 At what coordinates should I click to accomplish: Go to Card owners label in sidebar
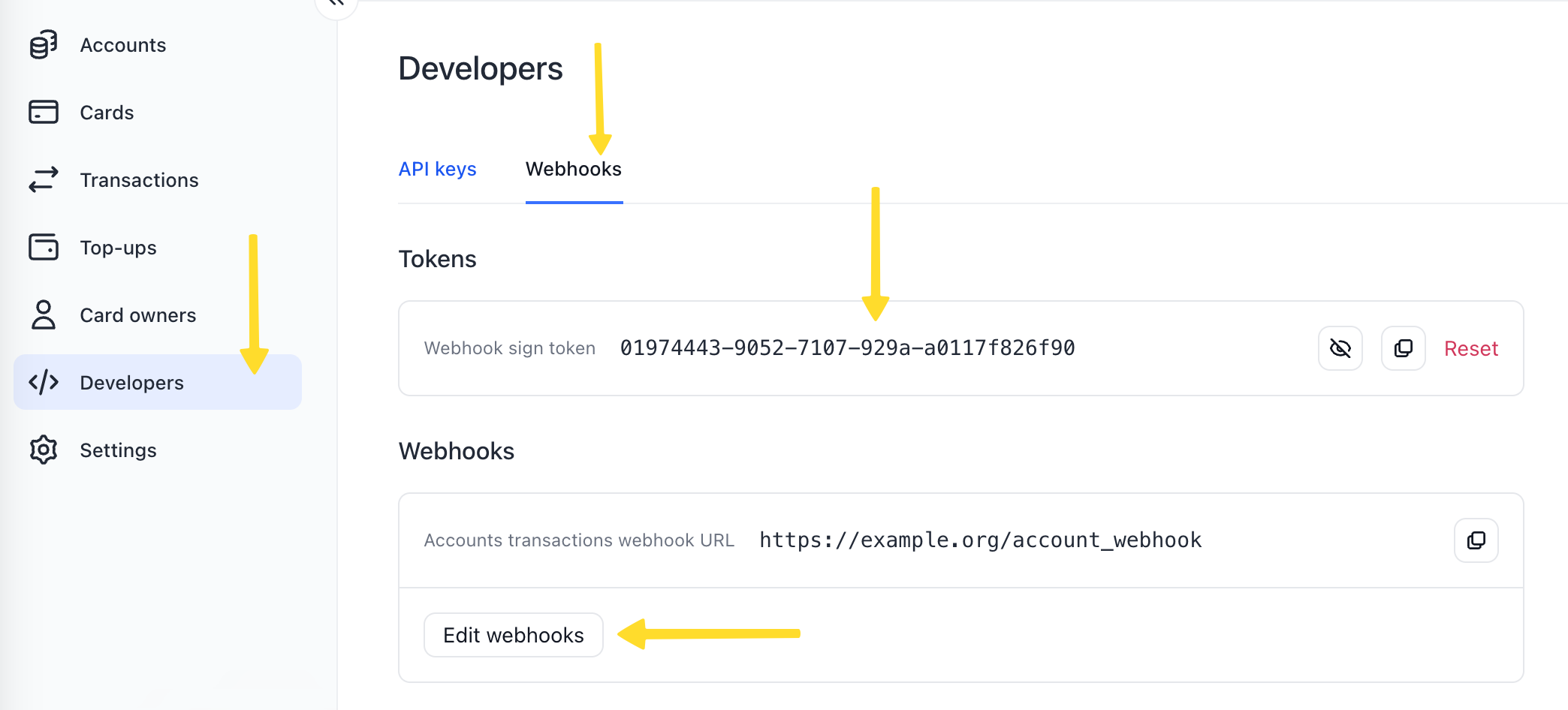click(137, 315)
